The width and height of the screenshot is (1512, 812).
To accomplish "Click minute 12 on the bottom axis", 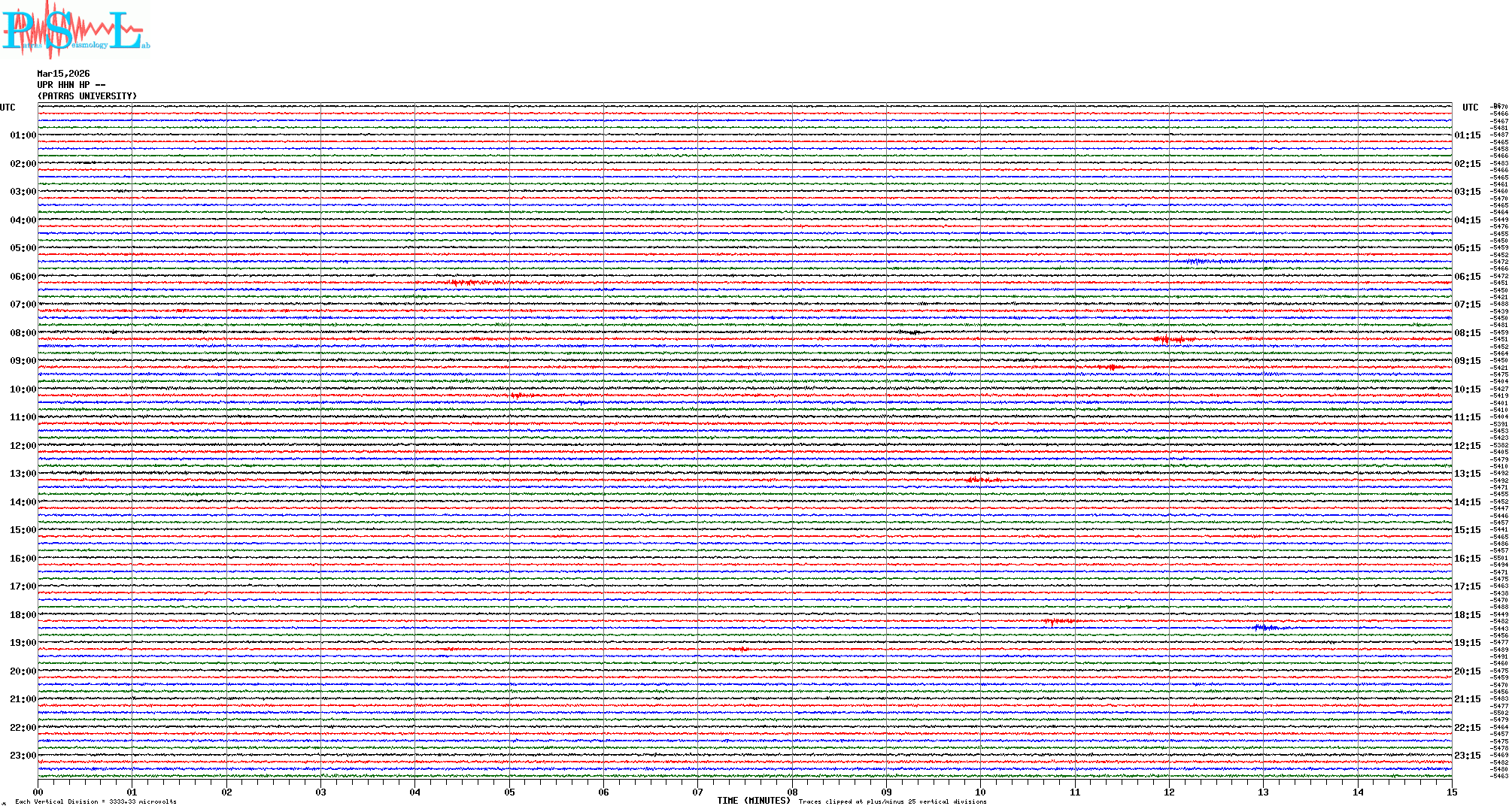I will pyautogui.click(x=1169, y=792).
